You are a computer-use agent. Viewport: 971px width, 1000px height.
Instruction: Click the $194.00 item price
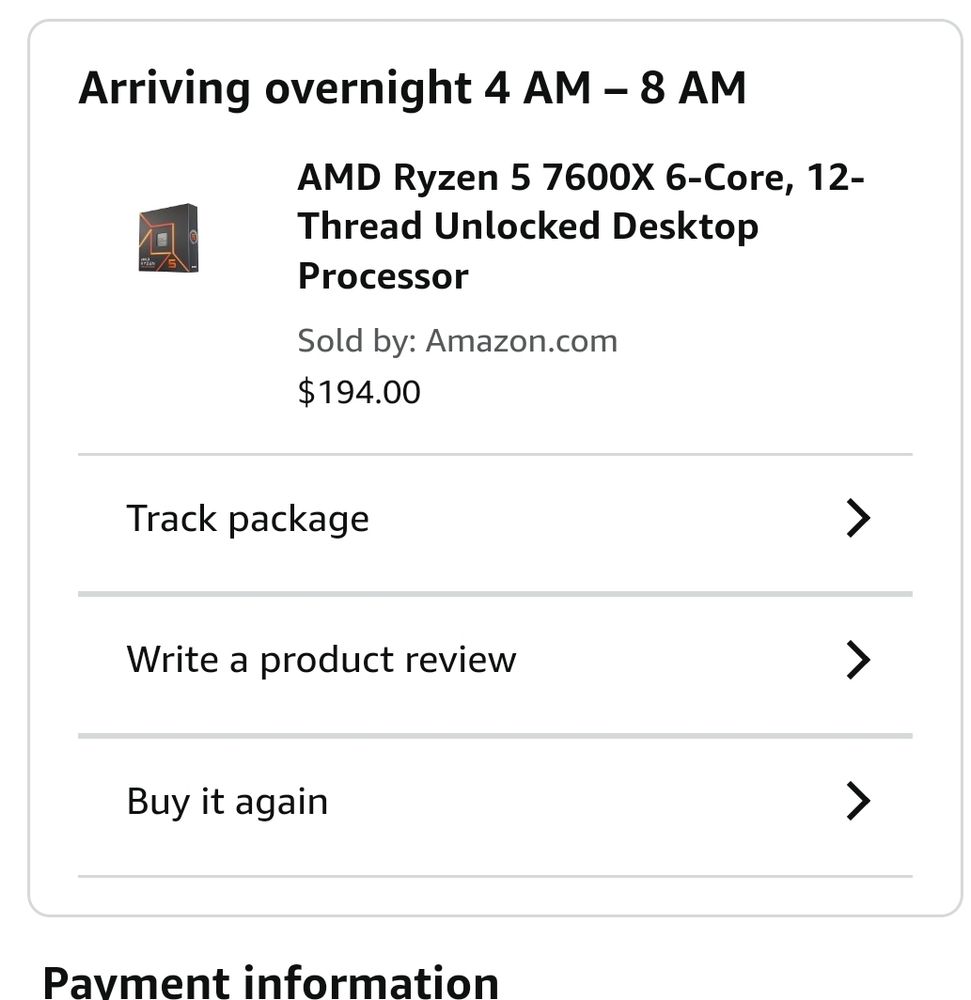click(x=359, y=392)
